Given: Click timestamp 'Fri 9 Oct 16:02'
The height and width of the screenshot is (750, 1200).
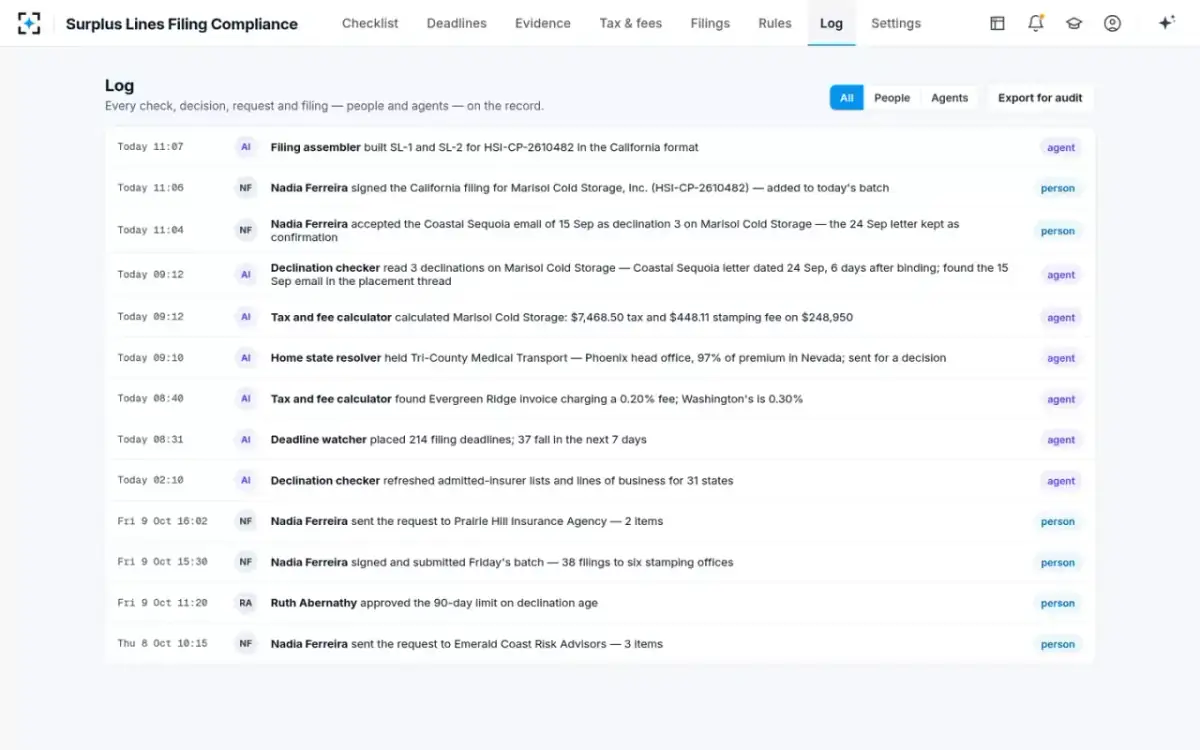Looking at the screenshot, I should point(162,521).
